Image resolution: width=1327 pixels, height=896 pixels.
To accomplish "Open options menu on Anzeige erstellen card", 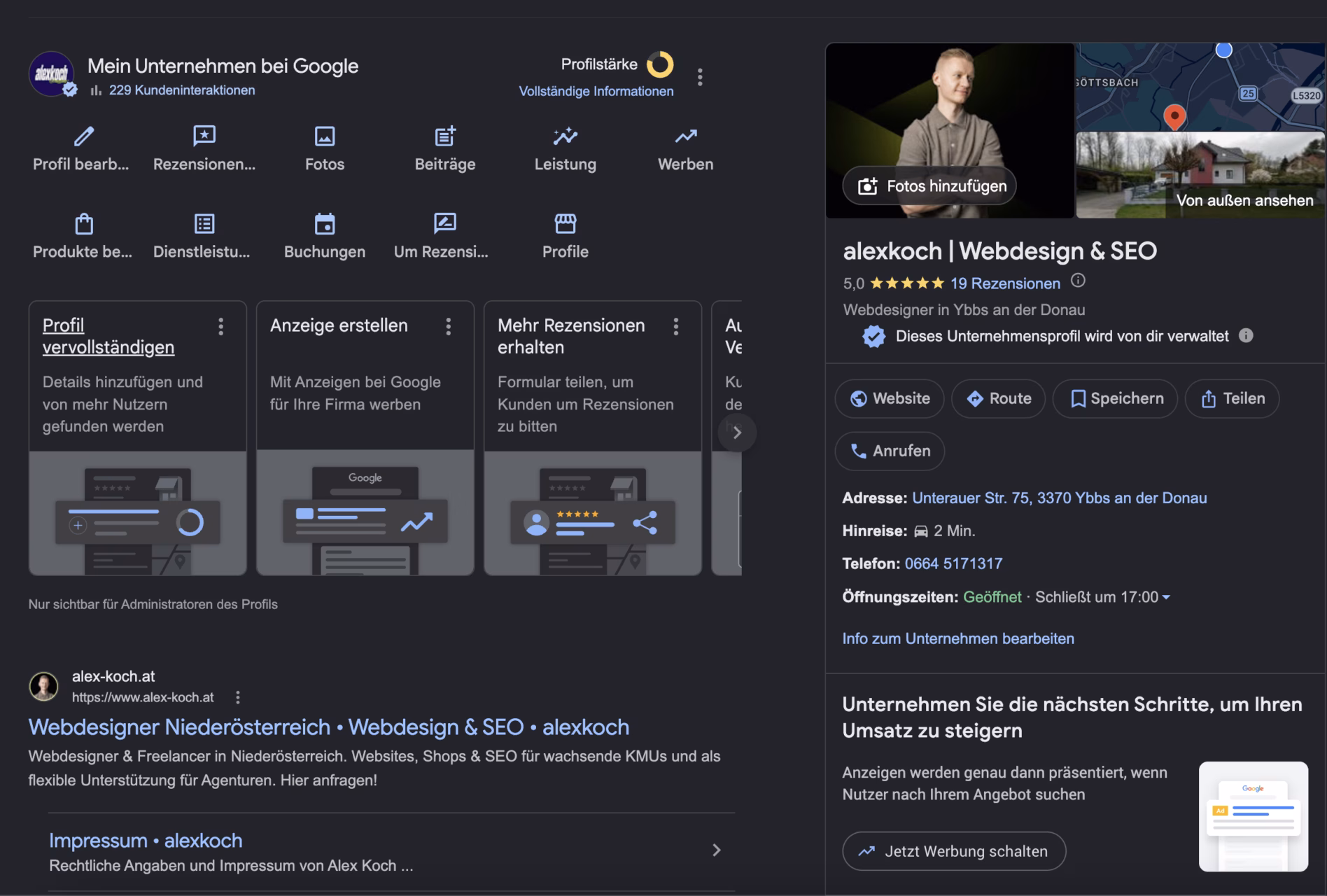I will coord(449,326).
